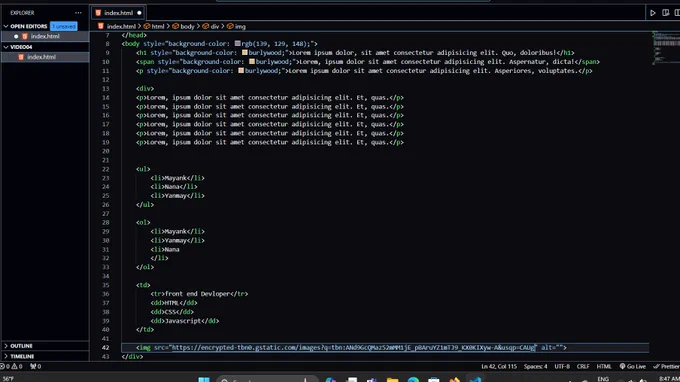Click the ENG language indicator in tray

[x=603, y=379]
